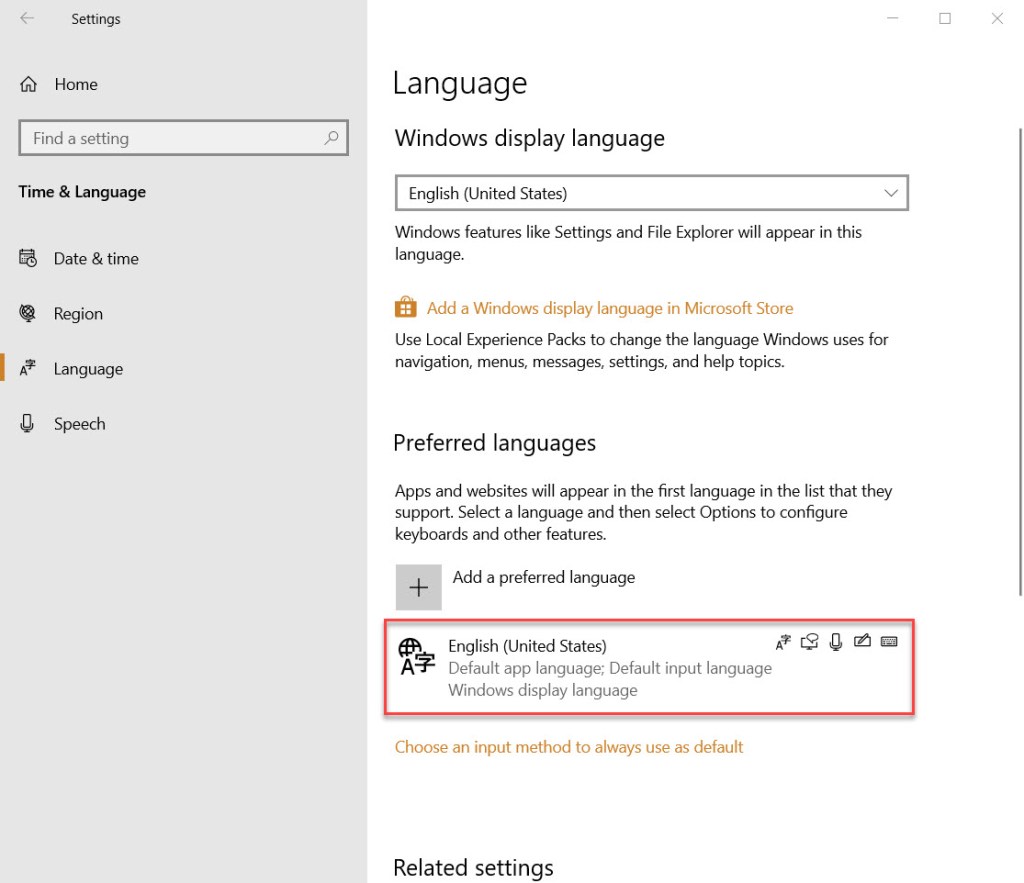Click the magnifier icon in search box

click(331, 139)
